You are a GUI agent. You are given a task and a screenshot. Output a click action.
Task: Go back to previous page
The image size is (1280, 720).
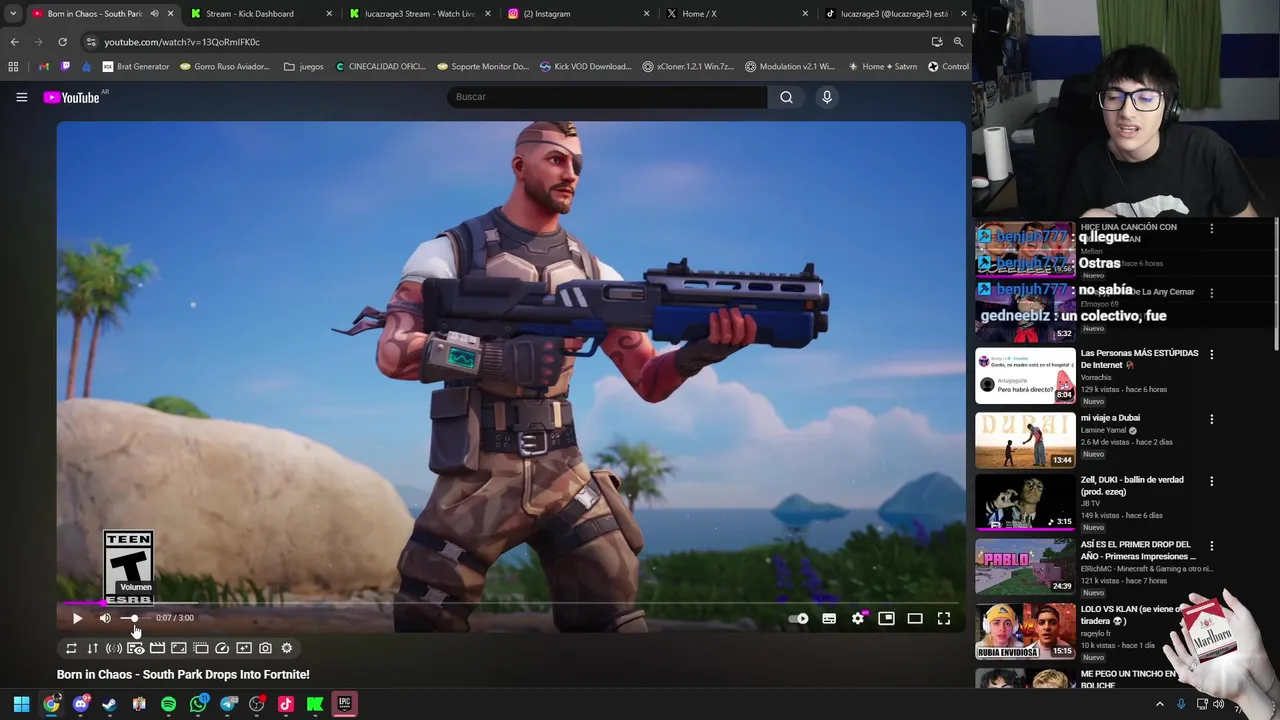tap(14, 42)
